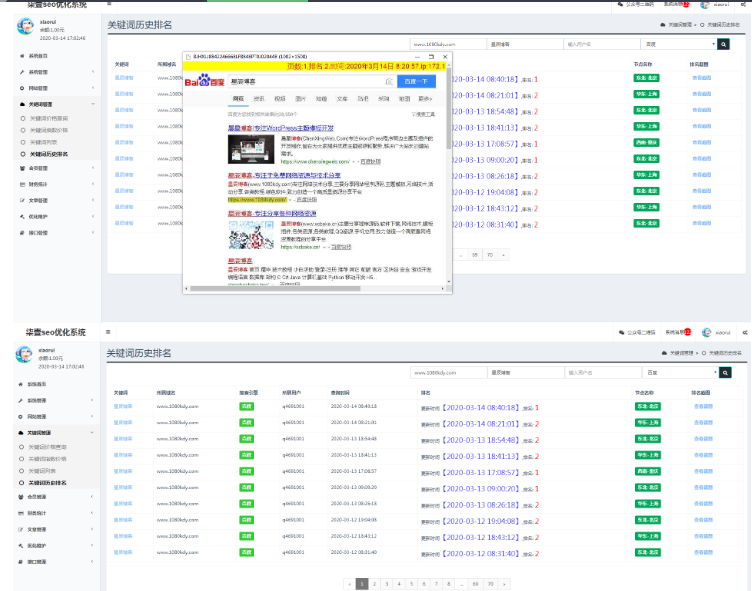
Task: Click the xiaorui avatar in the lower sidebar
Action: click(x=24, y=355)
